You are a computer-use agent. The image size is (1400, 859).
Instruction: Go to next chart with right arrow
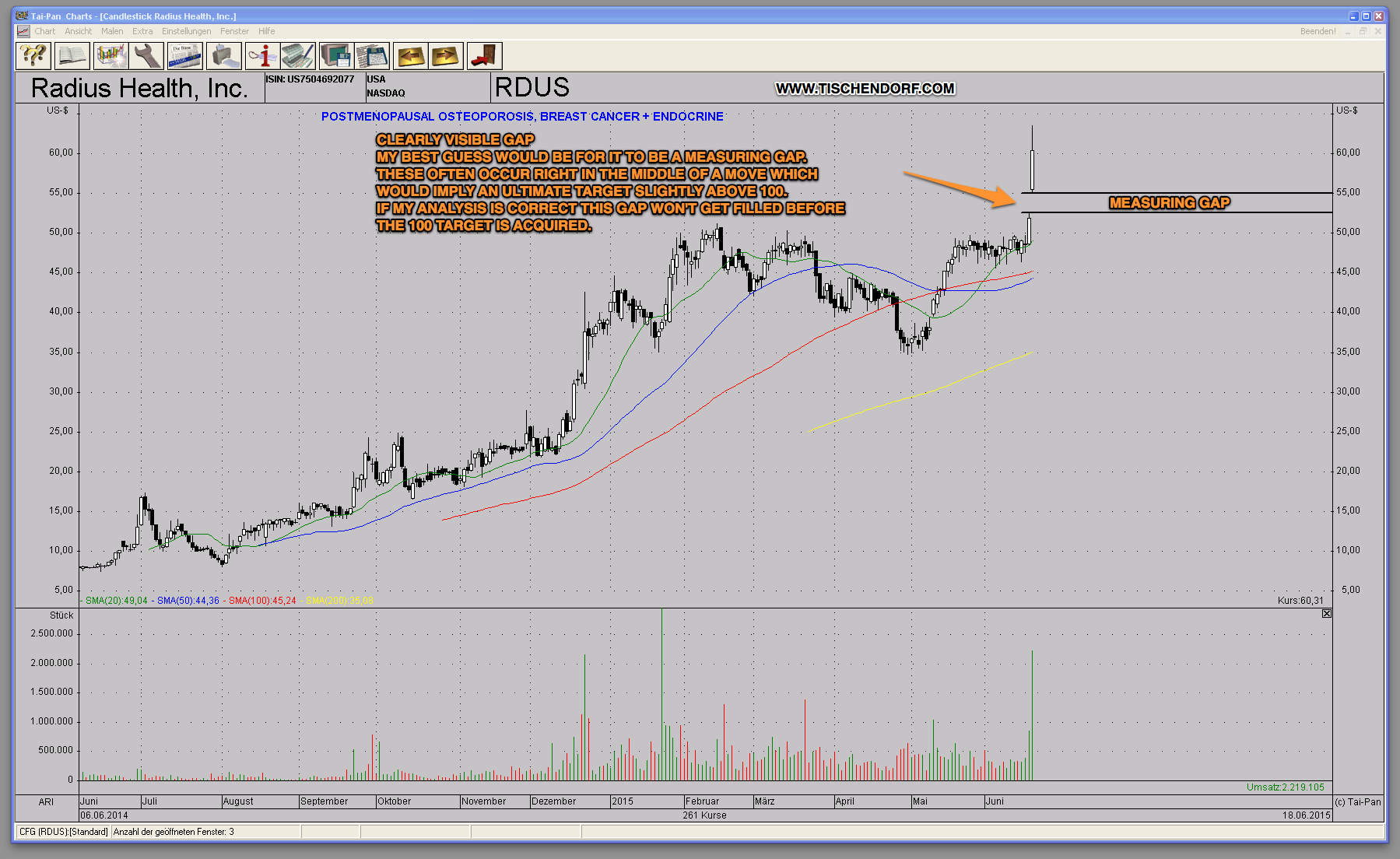(x=446, y=56)
